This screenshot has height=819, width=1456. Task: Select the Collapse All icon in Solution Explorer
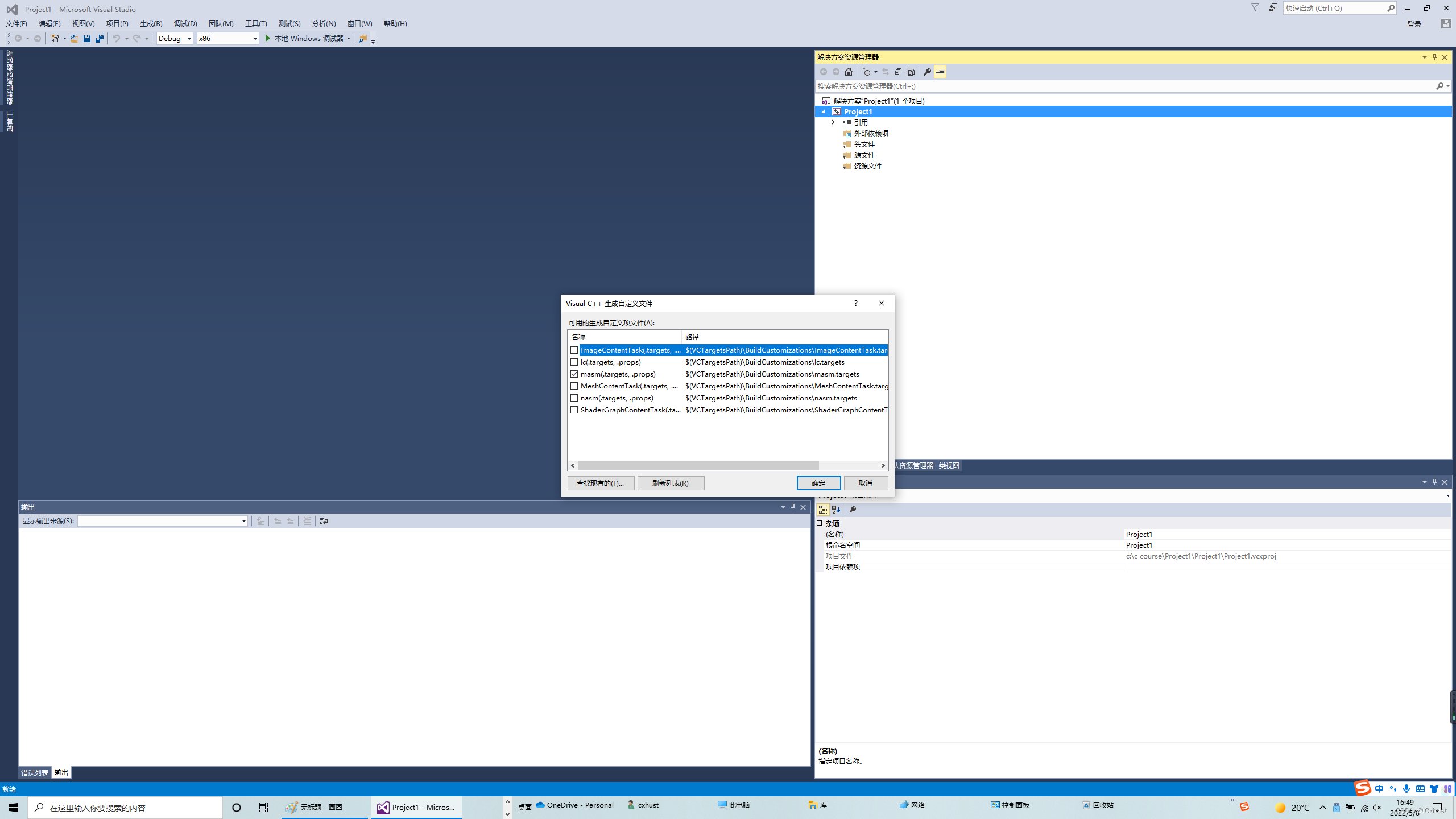(899, 72)
